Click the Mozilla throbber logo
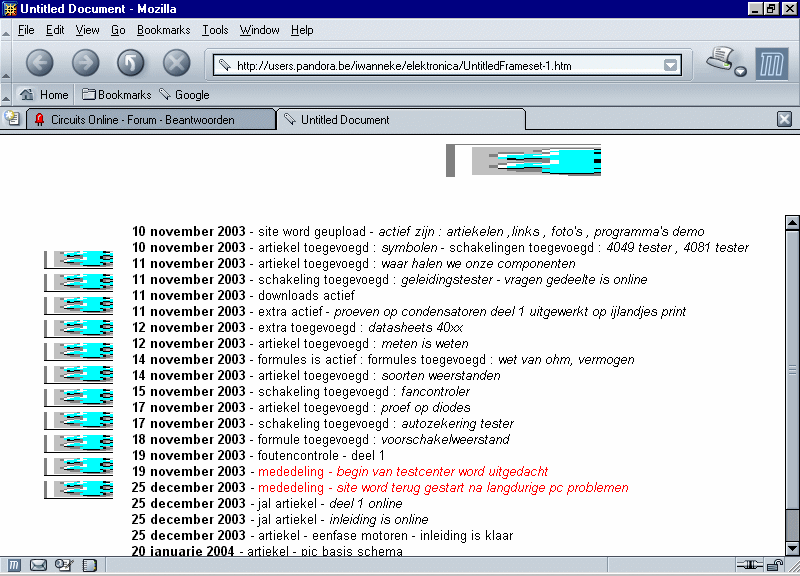Viewport: 800px width, 576px height. (771, 64)
